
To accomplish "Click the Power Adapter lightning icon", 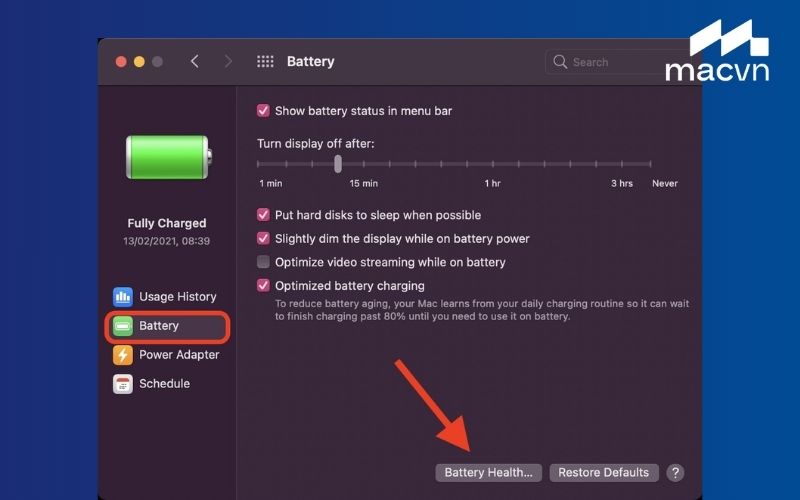I will tap(122, 355).
